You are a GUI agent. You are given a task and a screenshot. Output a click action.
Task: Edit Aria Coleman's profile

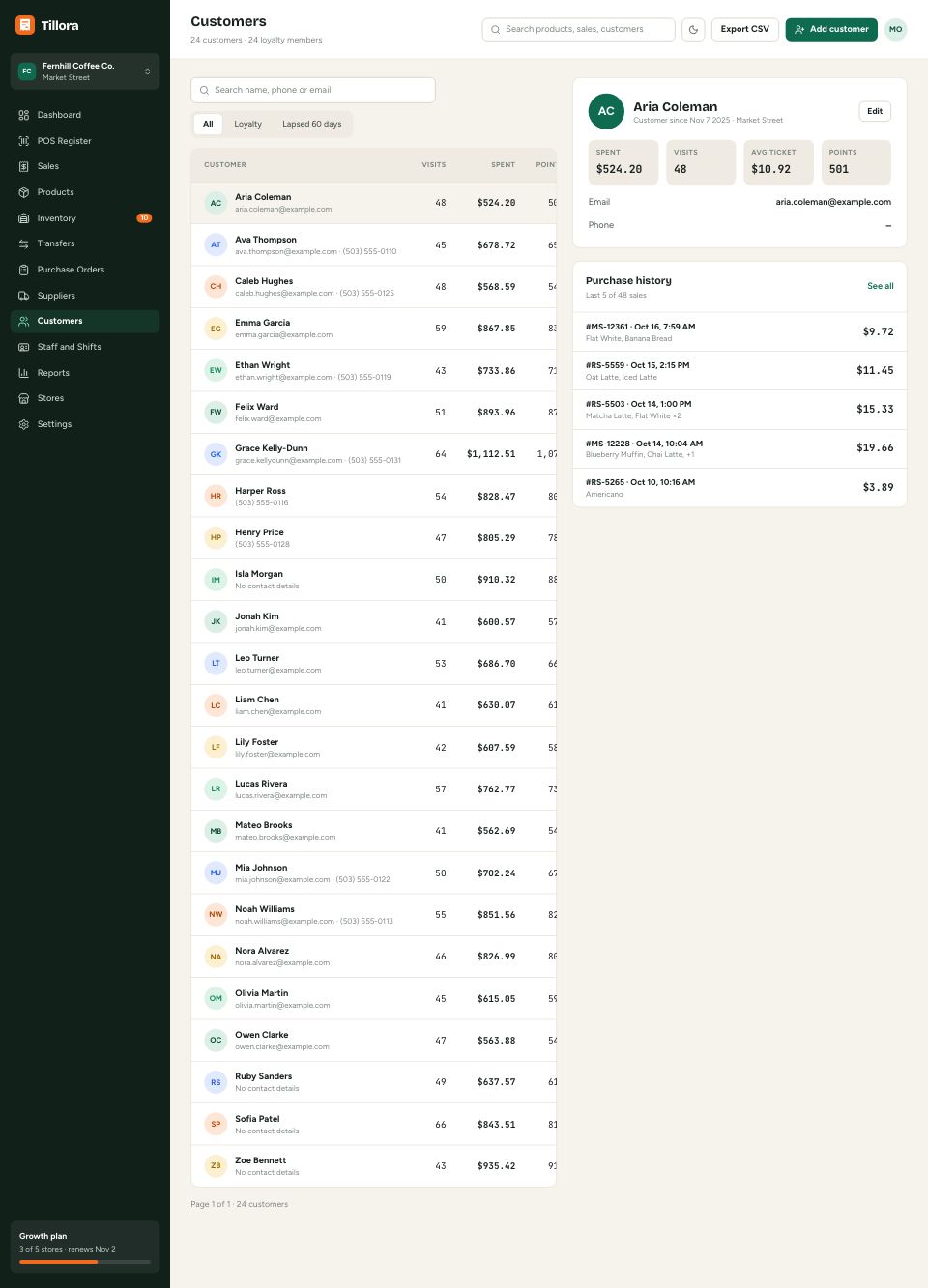click(875, 111)
